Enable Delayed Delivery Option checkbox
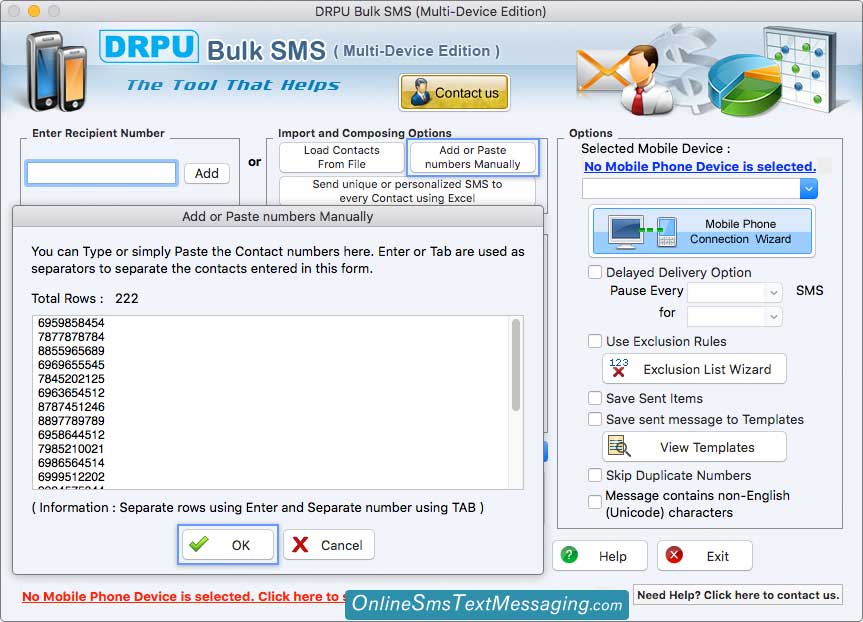The height and width of the screenshot is (622, 863). point(595,272)
